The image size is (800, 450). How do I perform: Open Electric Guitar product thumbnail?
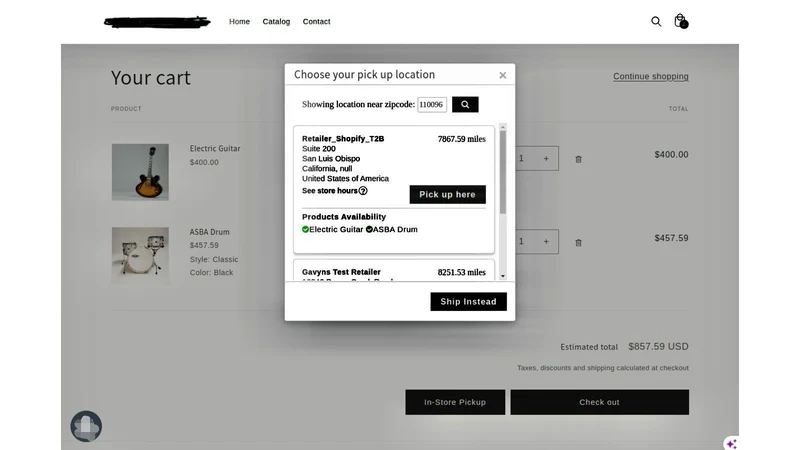tap(140, 172)
